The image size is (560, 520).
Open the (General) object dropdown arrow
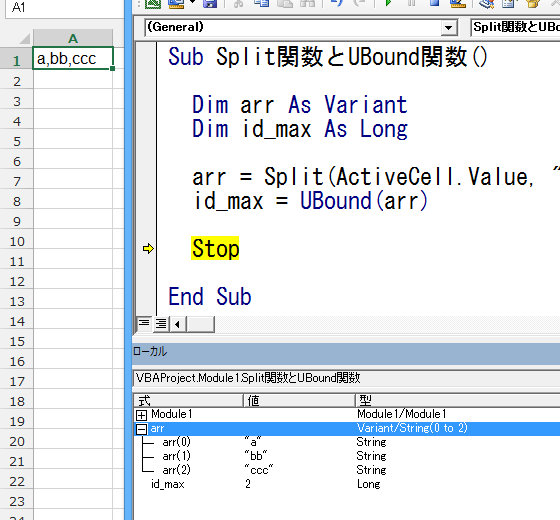coord(449,28)
